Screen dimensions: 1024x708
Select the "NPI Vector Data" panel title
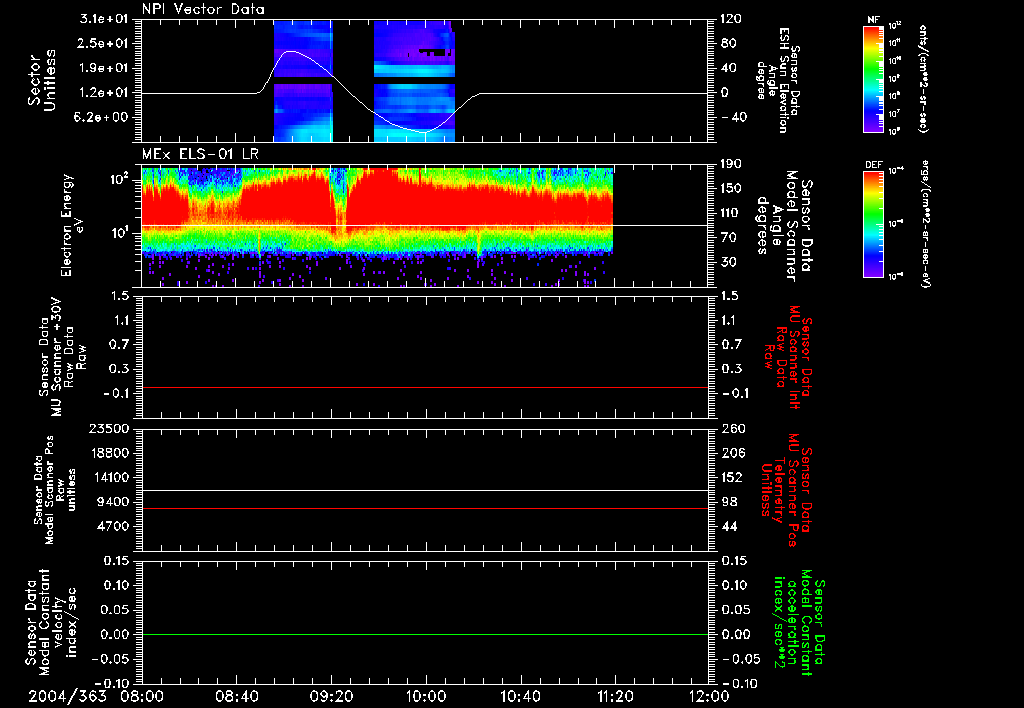(x=204, y=9)
